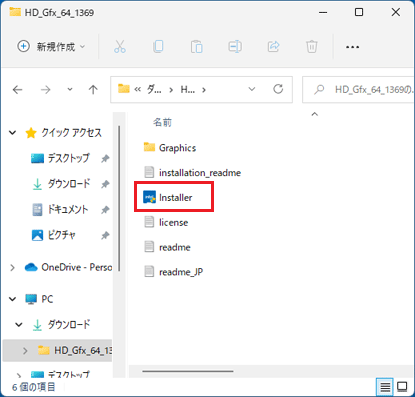Switch to details view in status bar
This screenshot has height=397, width=415.
click(385, 387)
